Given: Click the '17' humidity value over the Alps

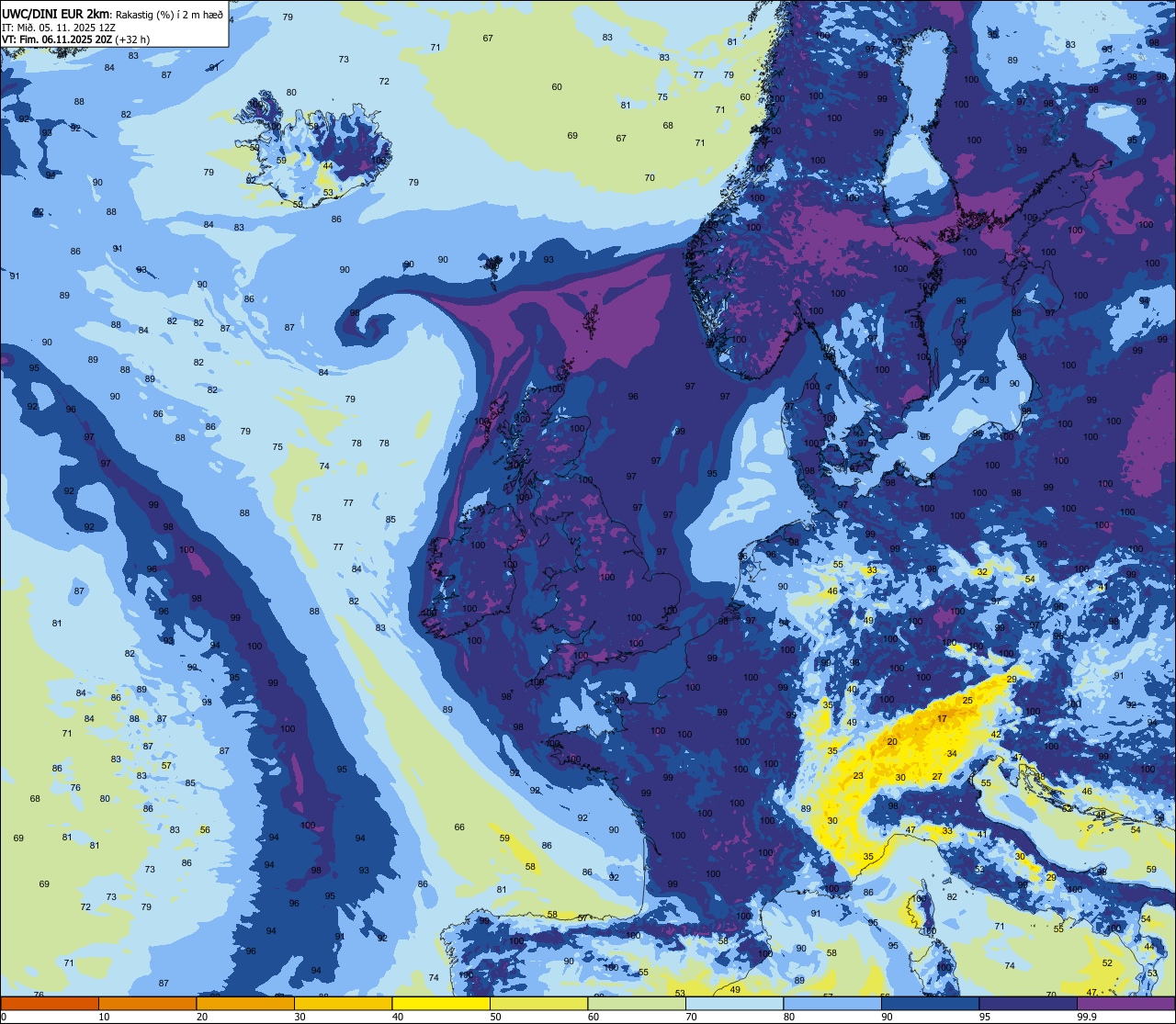Looking at the screenshot, I should pyautogui.click(x=942, y=719).
